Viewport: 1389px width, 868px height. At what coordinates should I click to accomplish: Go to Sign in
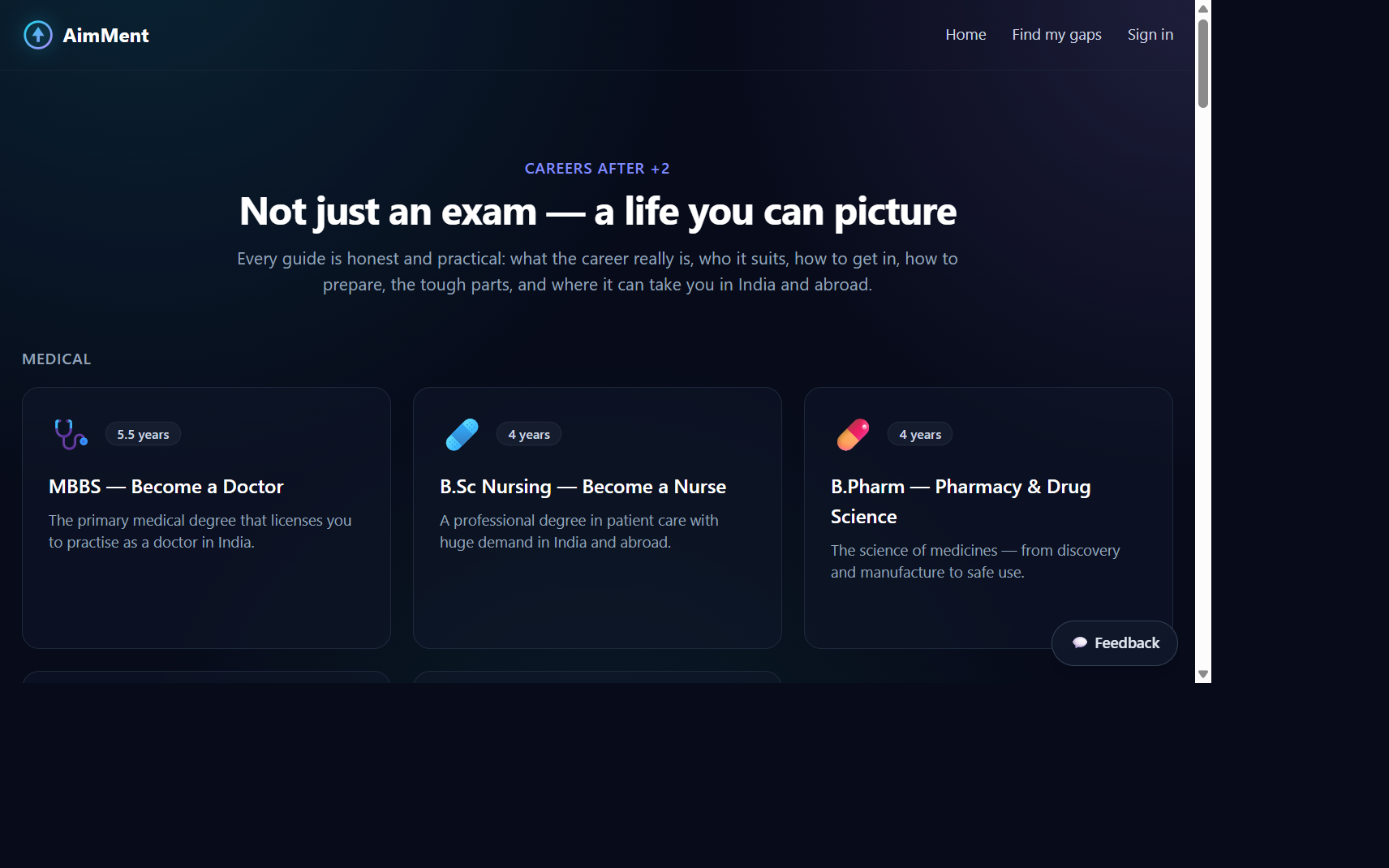click(1150, 35)
